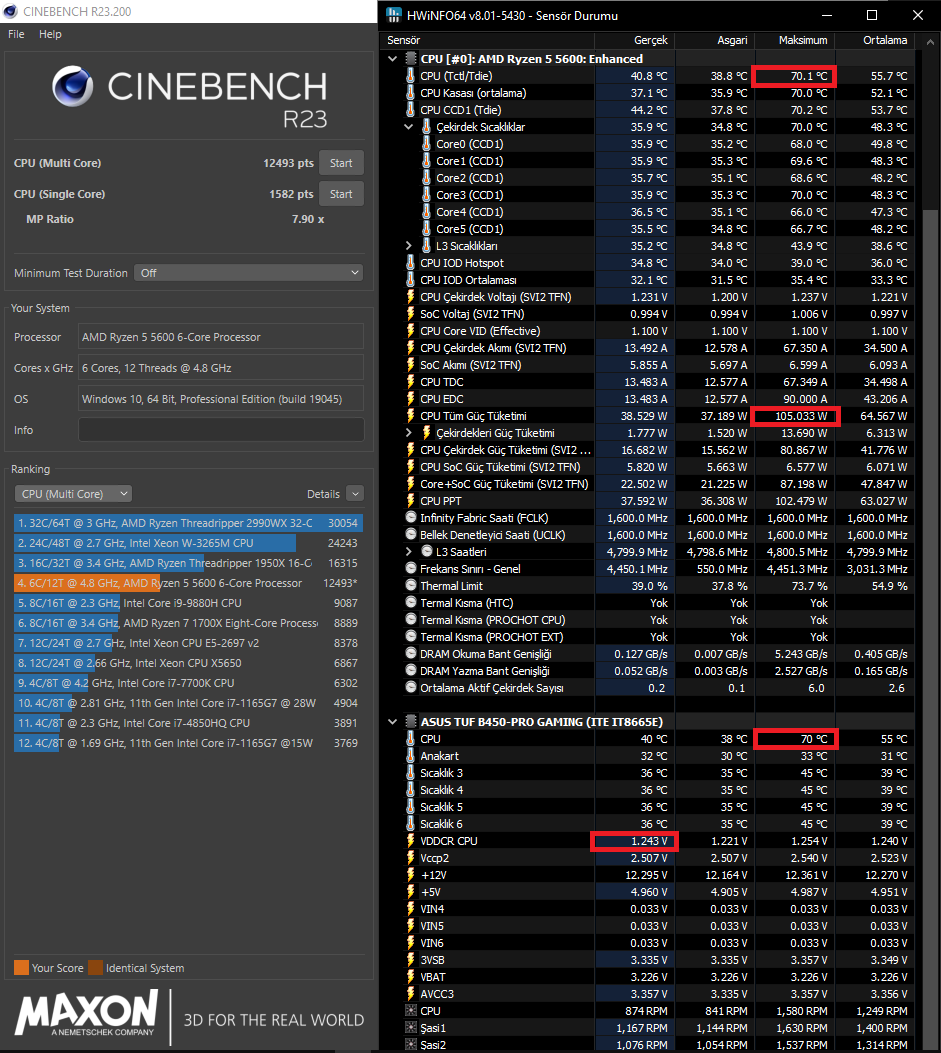Click thermometer icon beside Core3 (CCD1)
The width and height of the screenshot is (941, 1053).
point(427,195)
